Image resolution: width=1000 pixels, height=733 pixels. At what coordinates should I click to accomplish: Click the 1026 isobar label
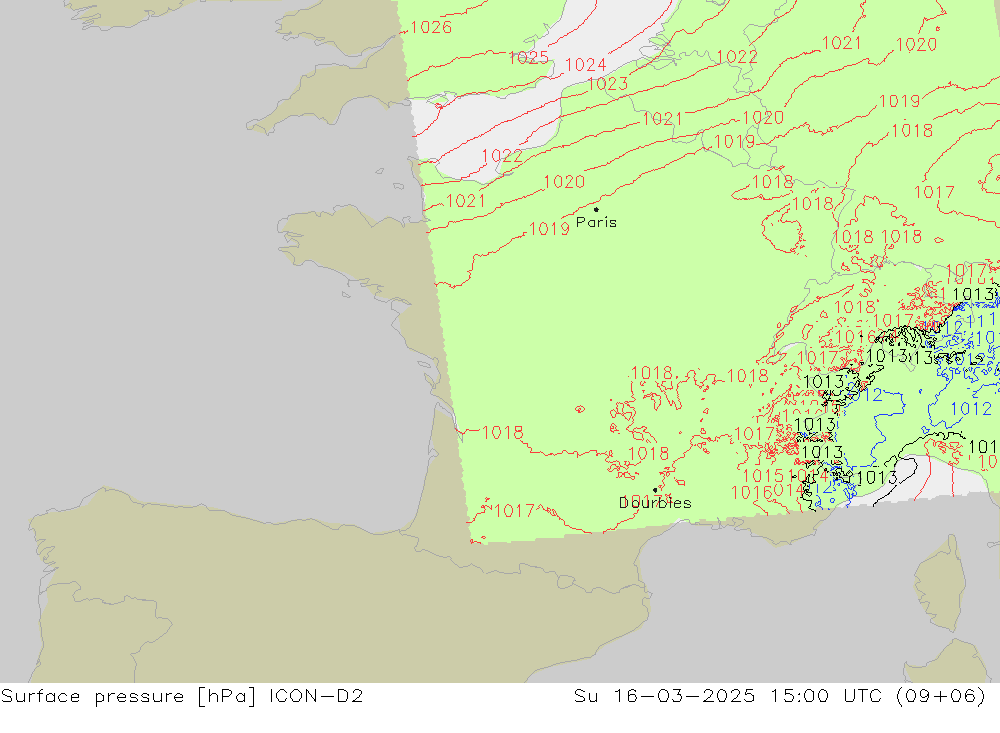(431, 27)
